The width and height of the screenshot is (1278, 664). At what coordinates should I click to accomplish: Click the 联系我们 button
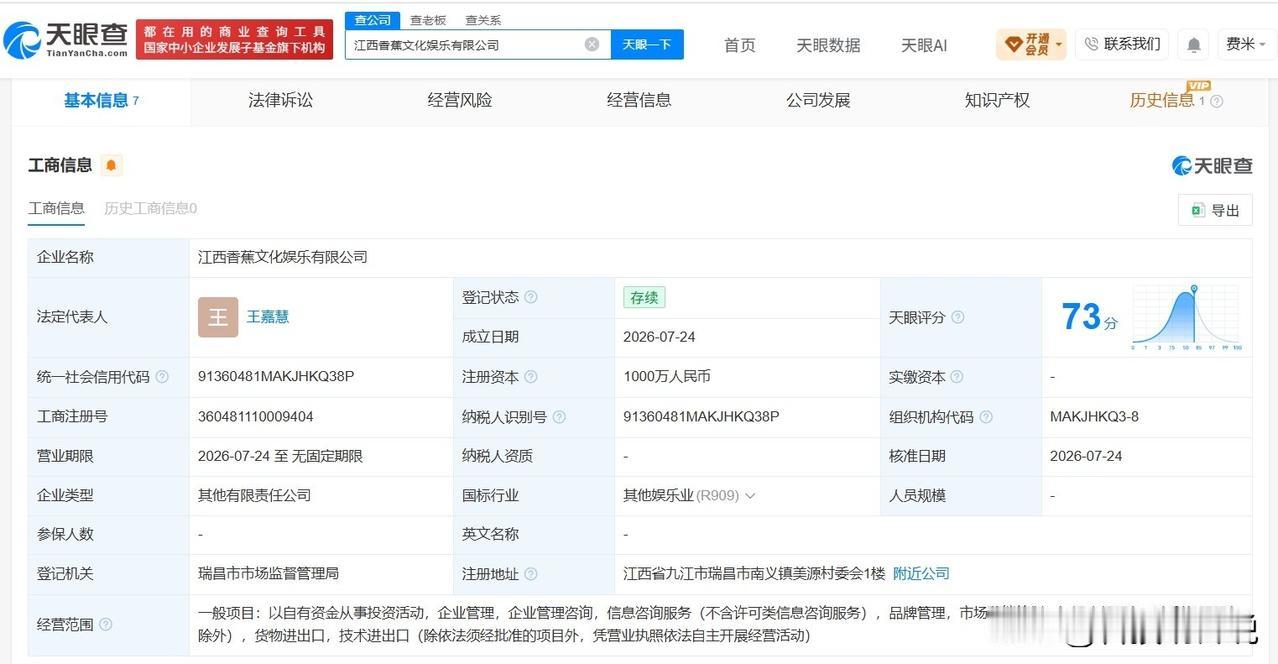coord(1122,44)
